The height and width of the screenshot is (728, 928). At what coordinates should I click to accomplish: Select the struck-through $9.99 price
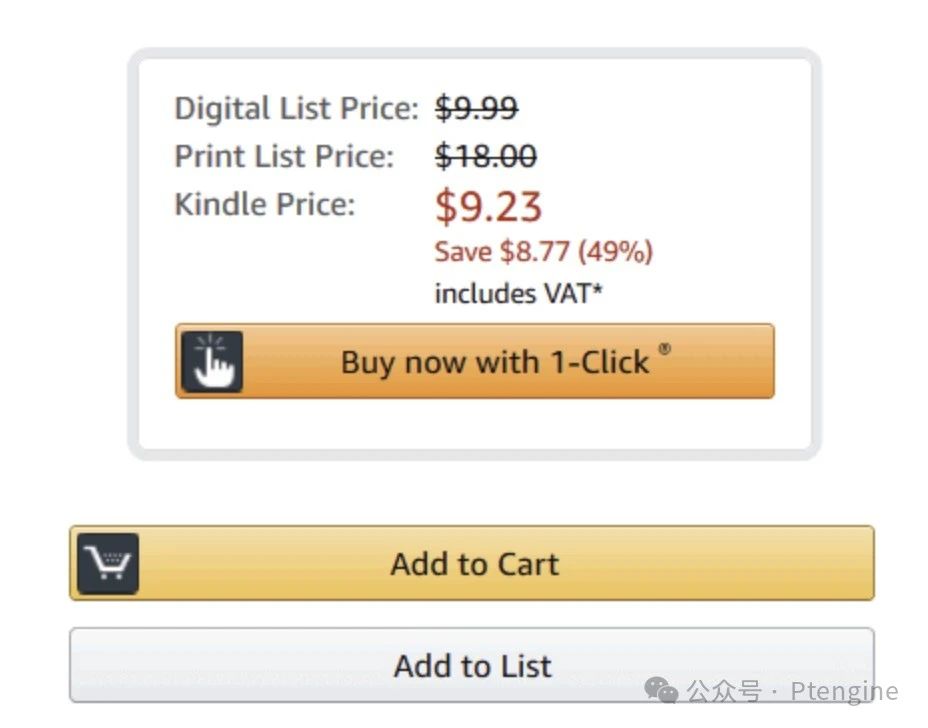[476, 108]
